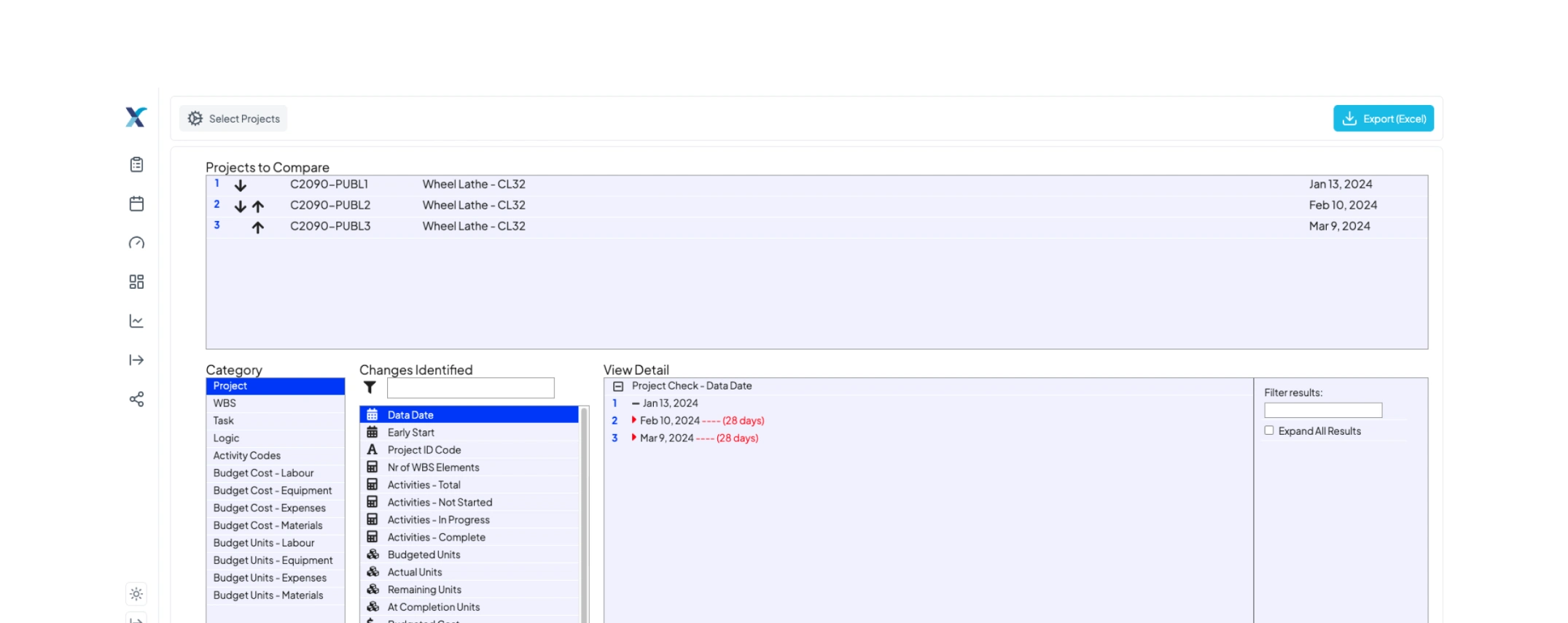This screenshot has width=1568, height=623.
Task: Select the WBS category
Action: (225, 403)
